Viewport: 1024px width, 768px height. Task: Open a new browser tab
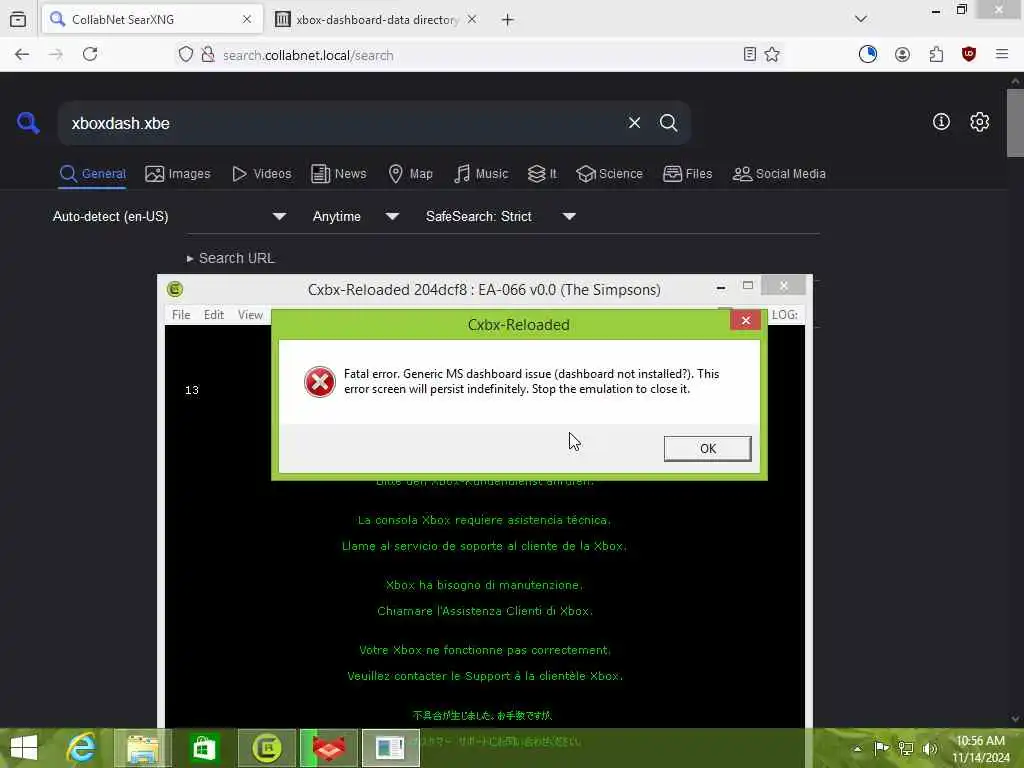(507, 20)
